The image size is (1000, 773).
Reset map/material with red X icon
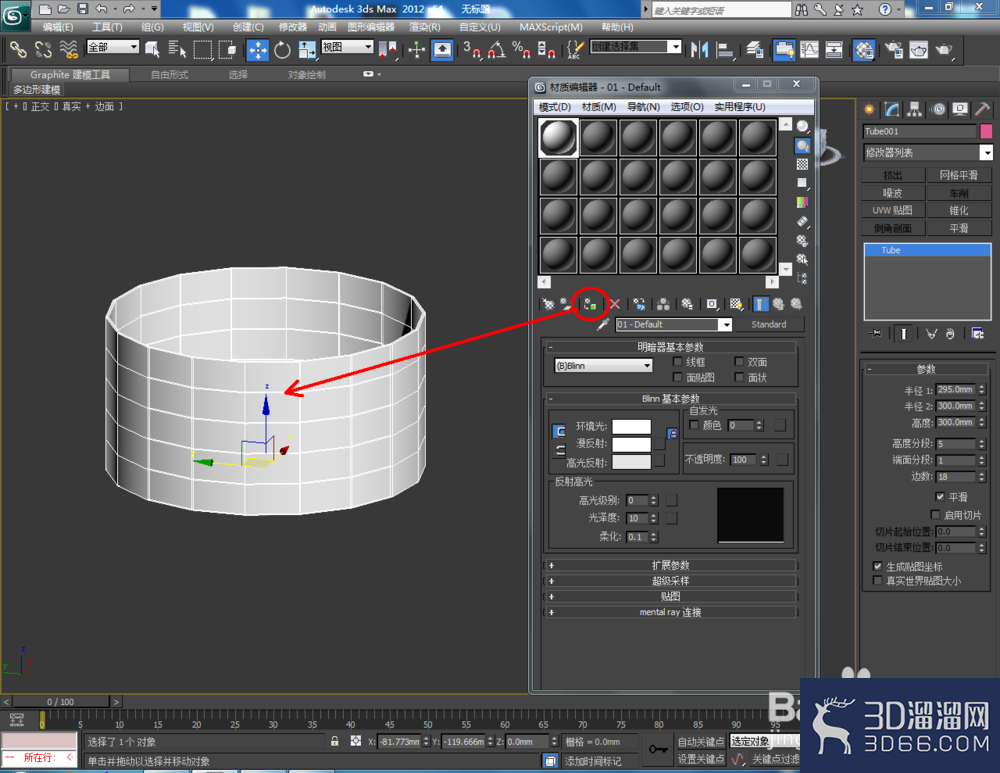tap(615, 304)
